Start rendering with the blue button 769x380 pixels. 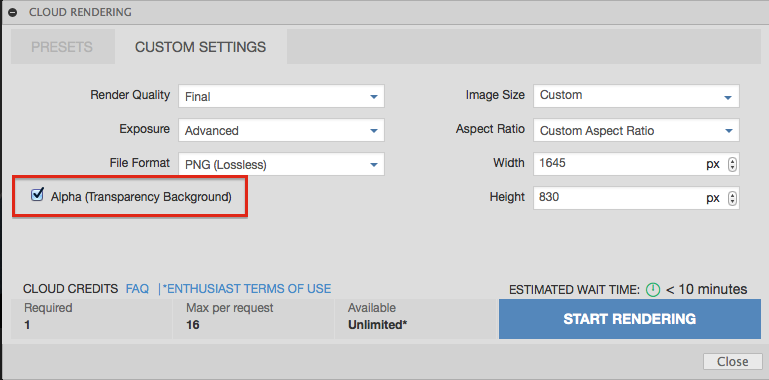pyautogui.click(x=630, y=319)
